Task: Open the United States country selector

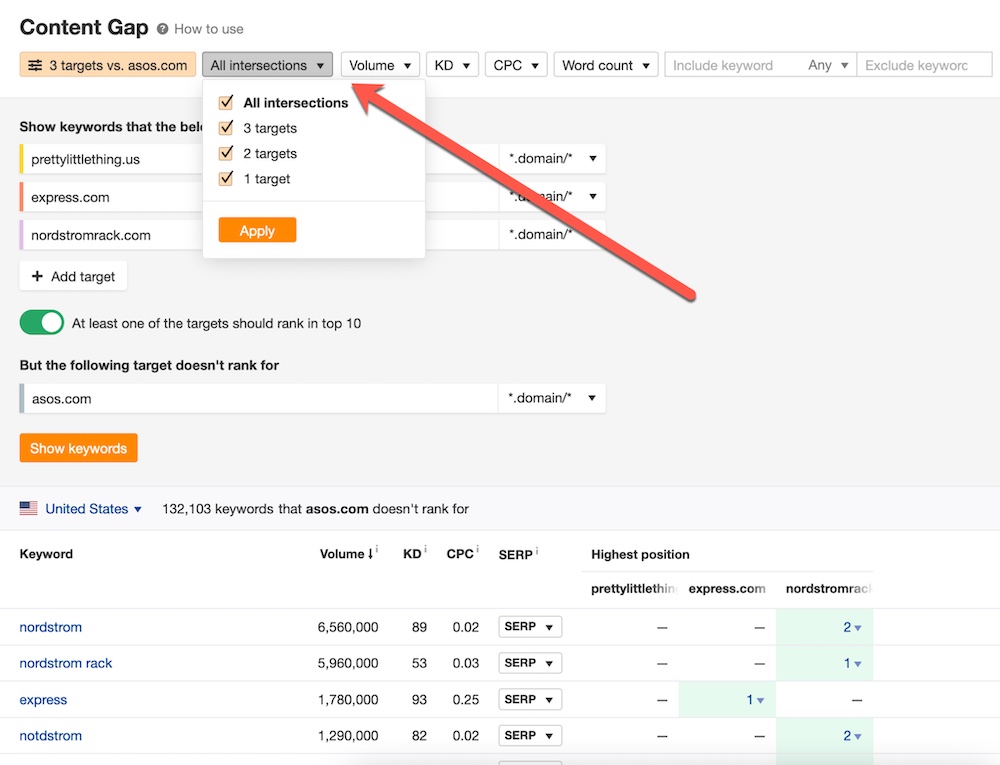Action: tap(93, 509)
